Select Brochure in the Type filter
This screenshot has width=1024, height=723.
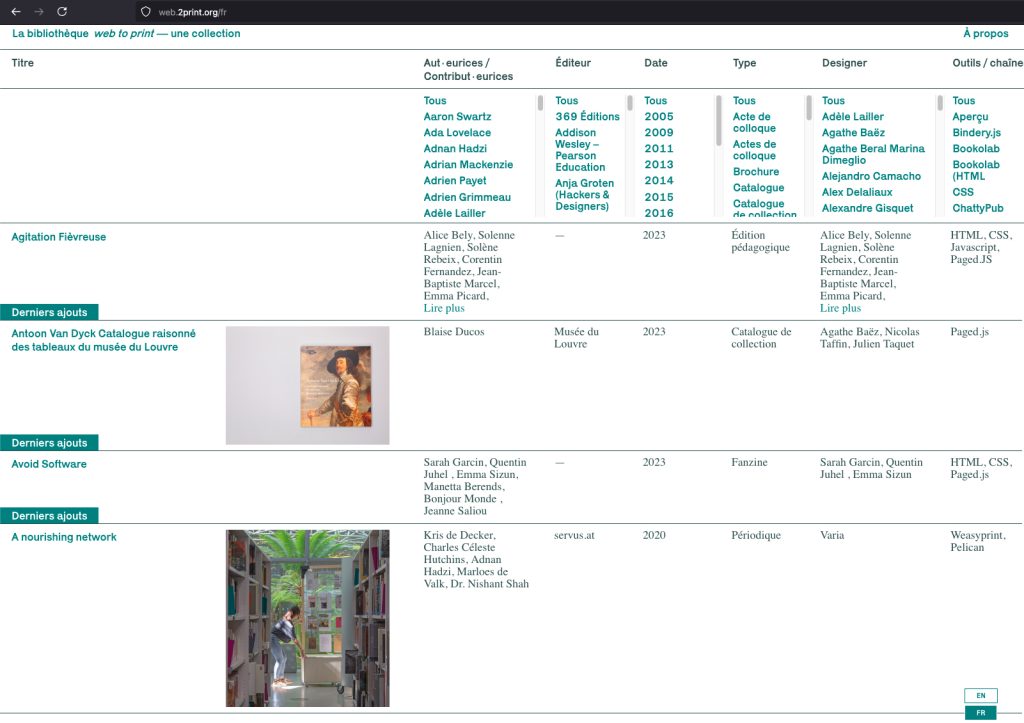pyautogui.click(x=755, y=172)
